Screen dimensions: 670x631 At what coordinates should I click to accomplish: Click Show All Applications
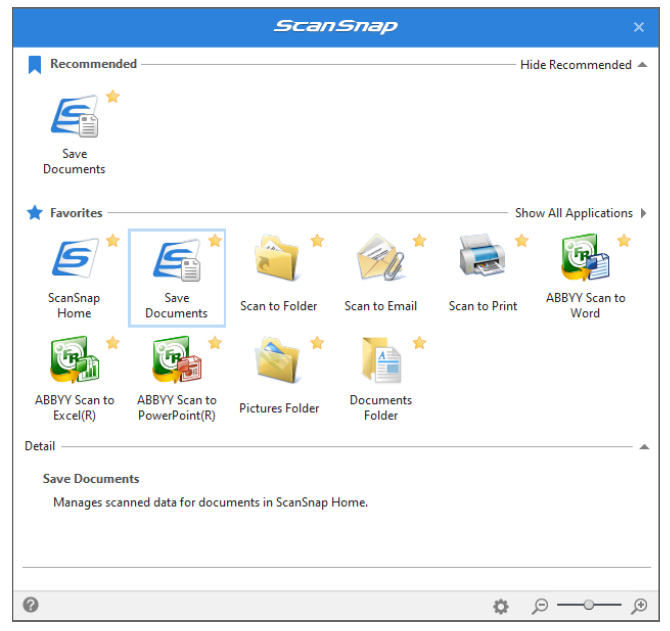[x=573, y=213]
